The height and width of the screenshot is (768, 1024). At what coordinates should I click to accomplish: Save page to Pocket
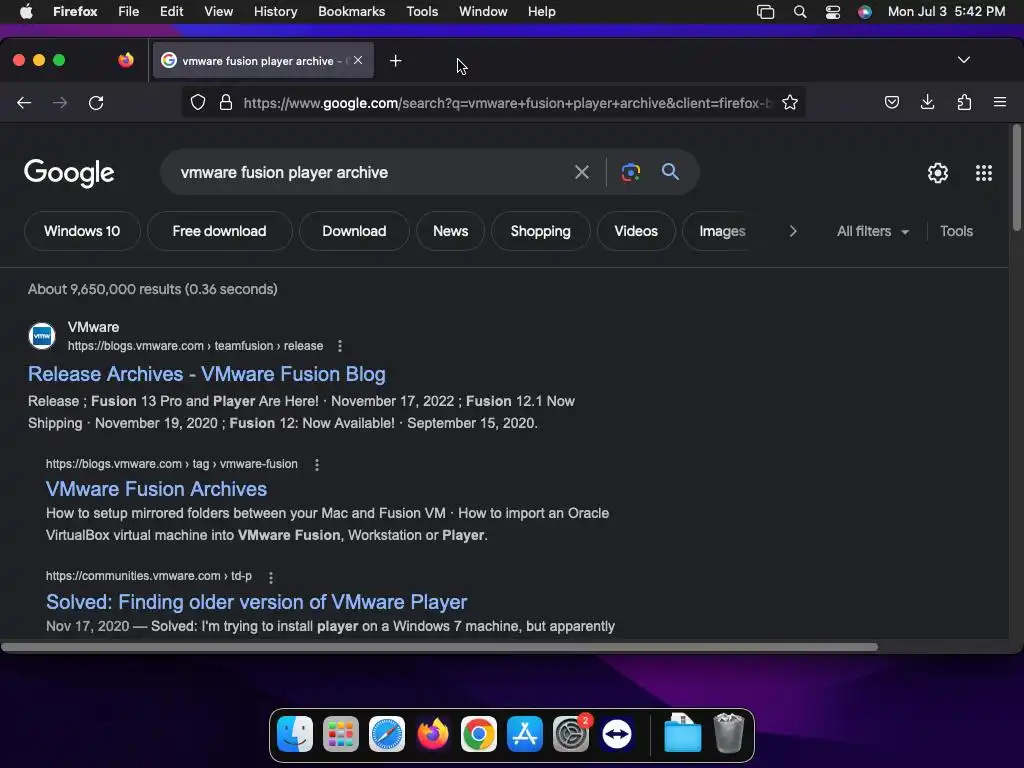tap(891, 102)
